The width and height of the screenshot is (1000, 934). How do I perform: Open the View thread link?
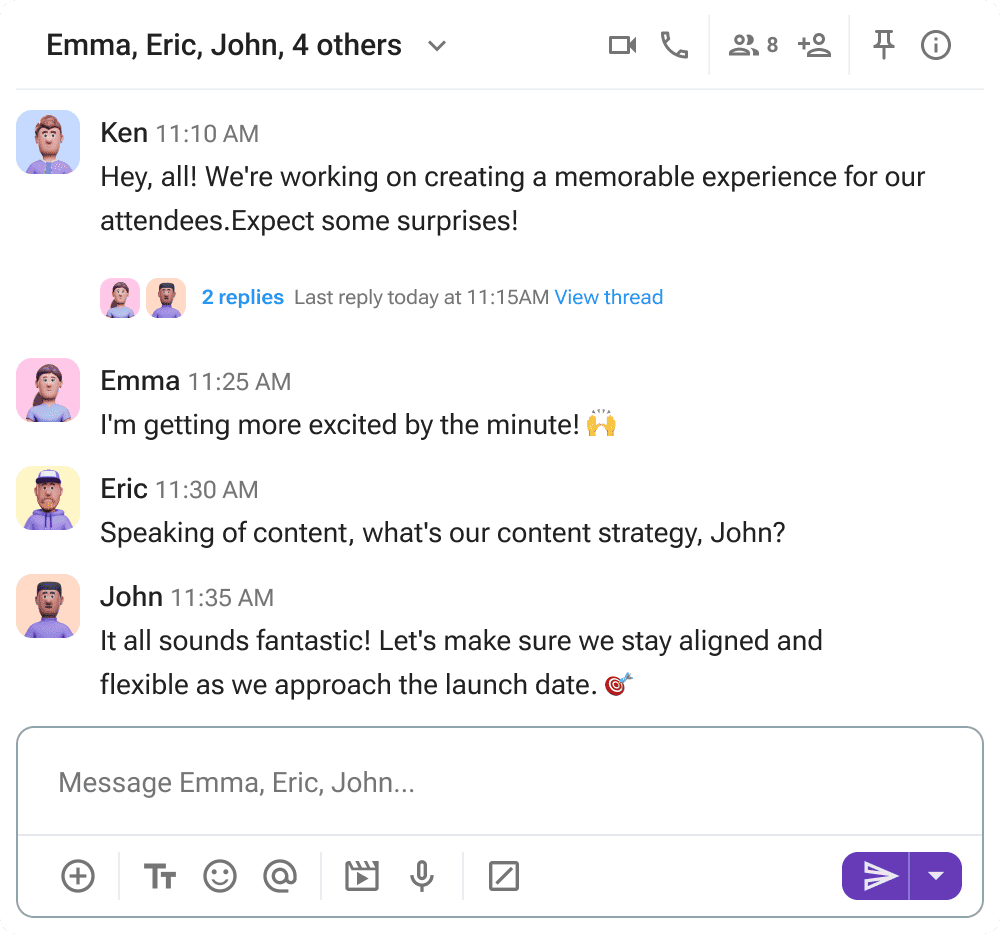pos(608,297)
